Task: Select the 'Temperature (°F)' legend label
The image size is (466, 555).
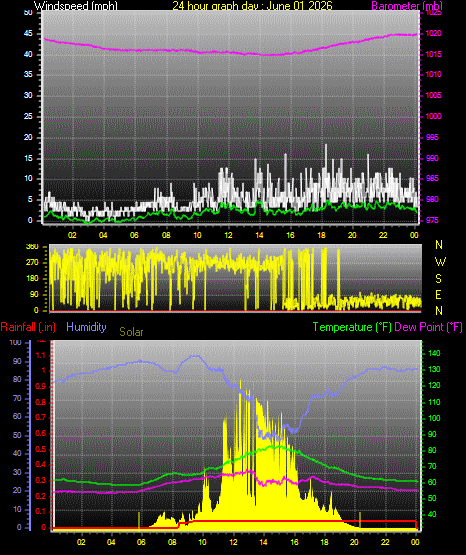Action: tap(352, 327)
